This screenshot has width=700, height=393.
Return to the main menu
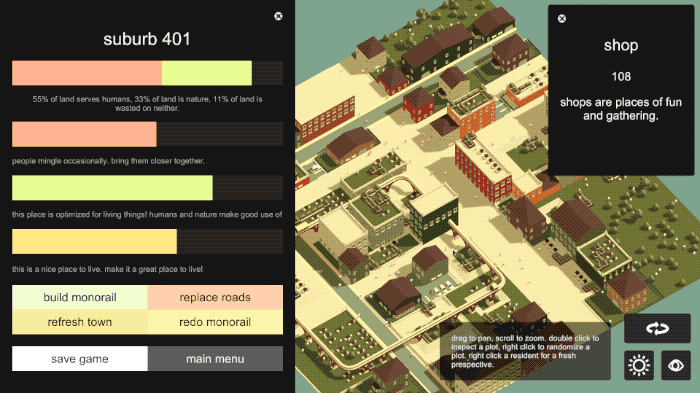[x=215, y=359]
